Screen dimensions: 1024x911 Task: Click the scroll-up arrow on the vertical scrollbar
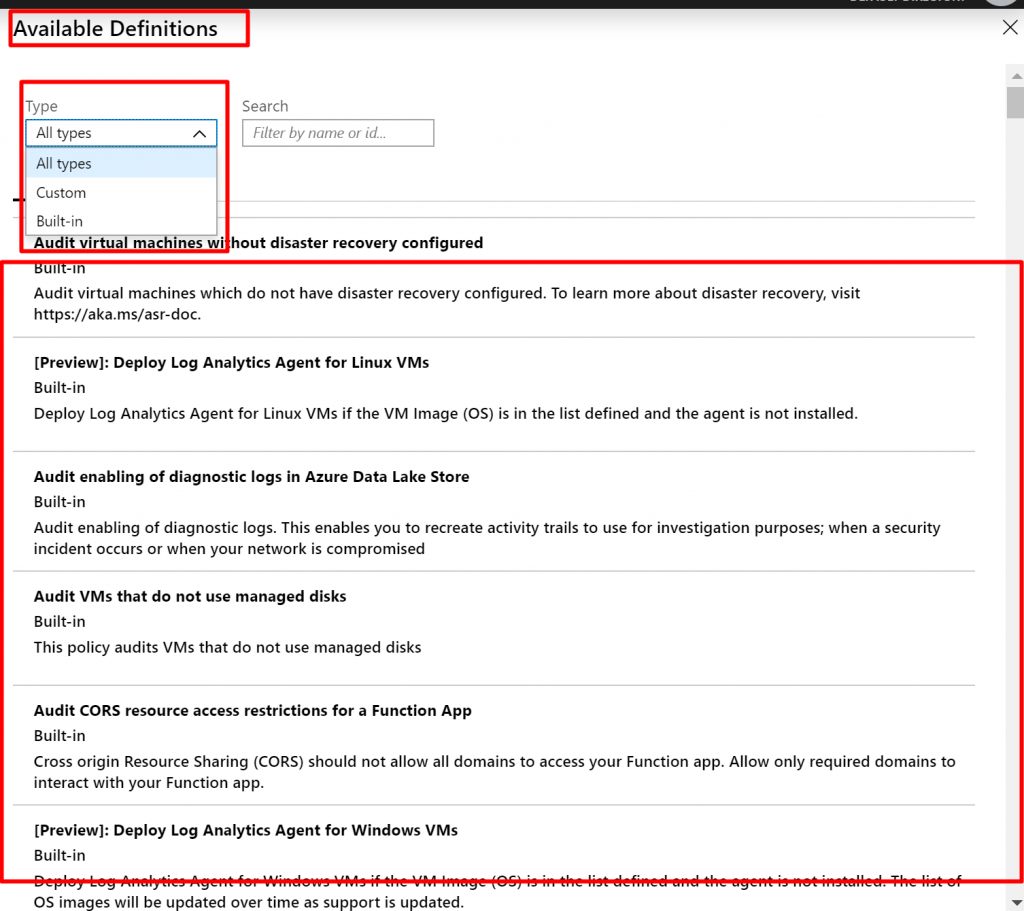pos(1015,74)
